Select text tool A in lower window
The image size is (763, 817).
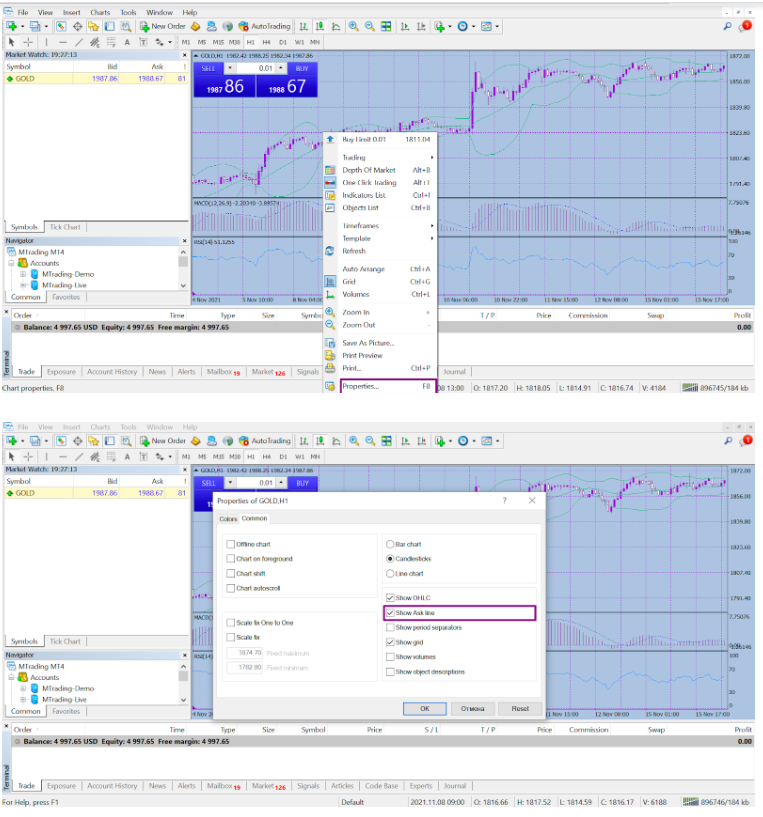click(x=127, y=456)
